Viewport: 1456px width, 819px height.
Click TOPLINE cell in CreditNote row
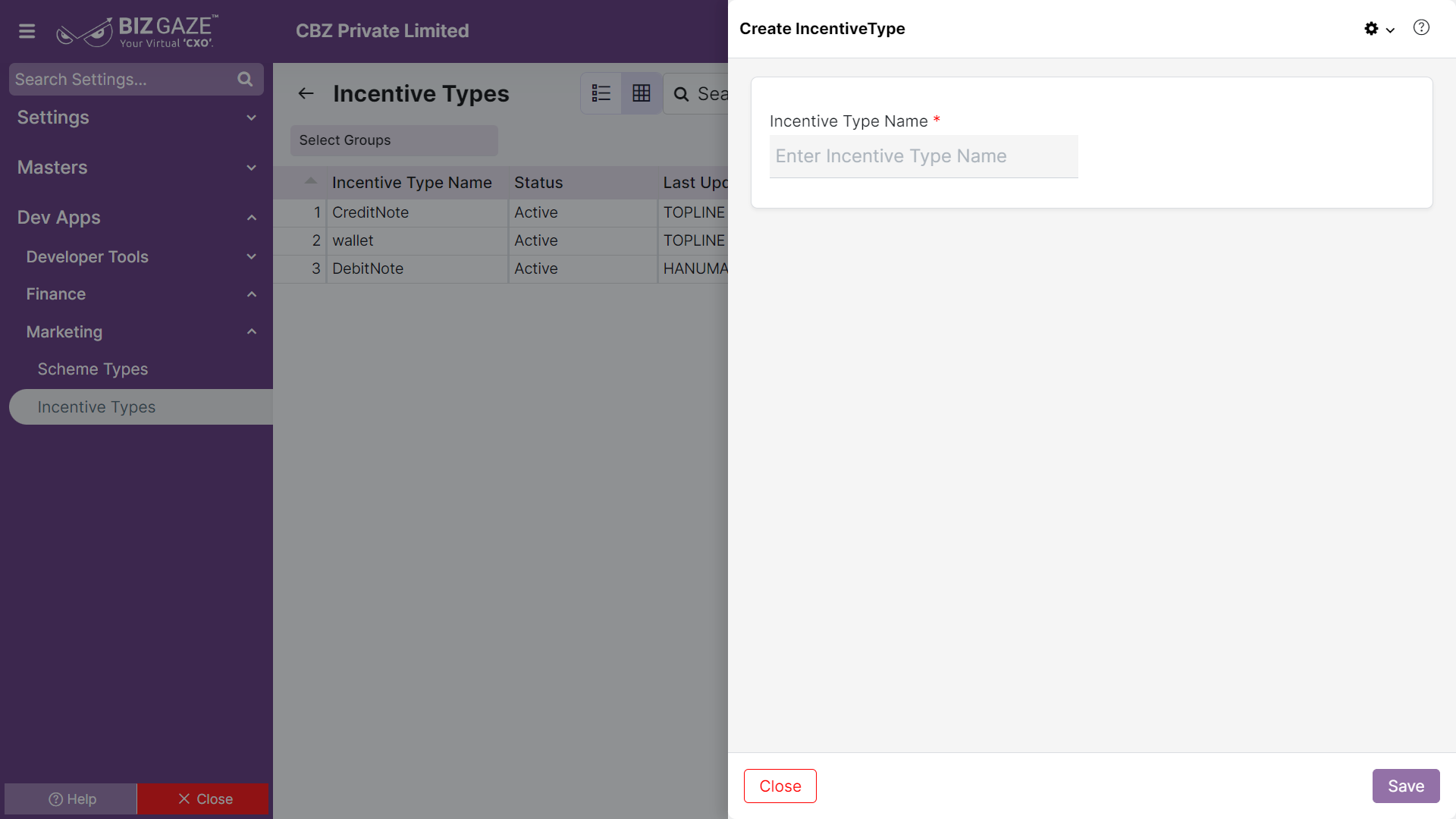(694, 213)
